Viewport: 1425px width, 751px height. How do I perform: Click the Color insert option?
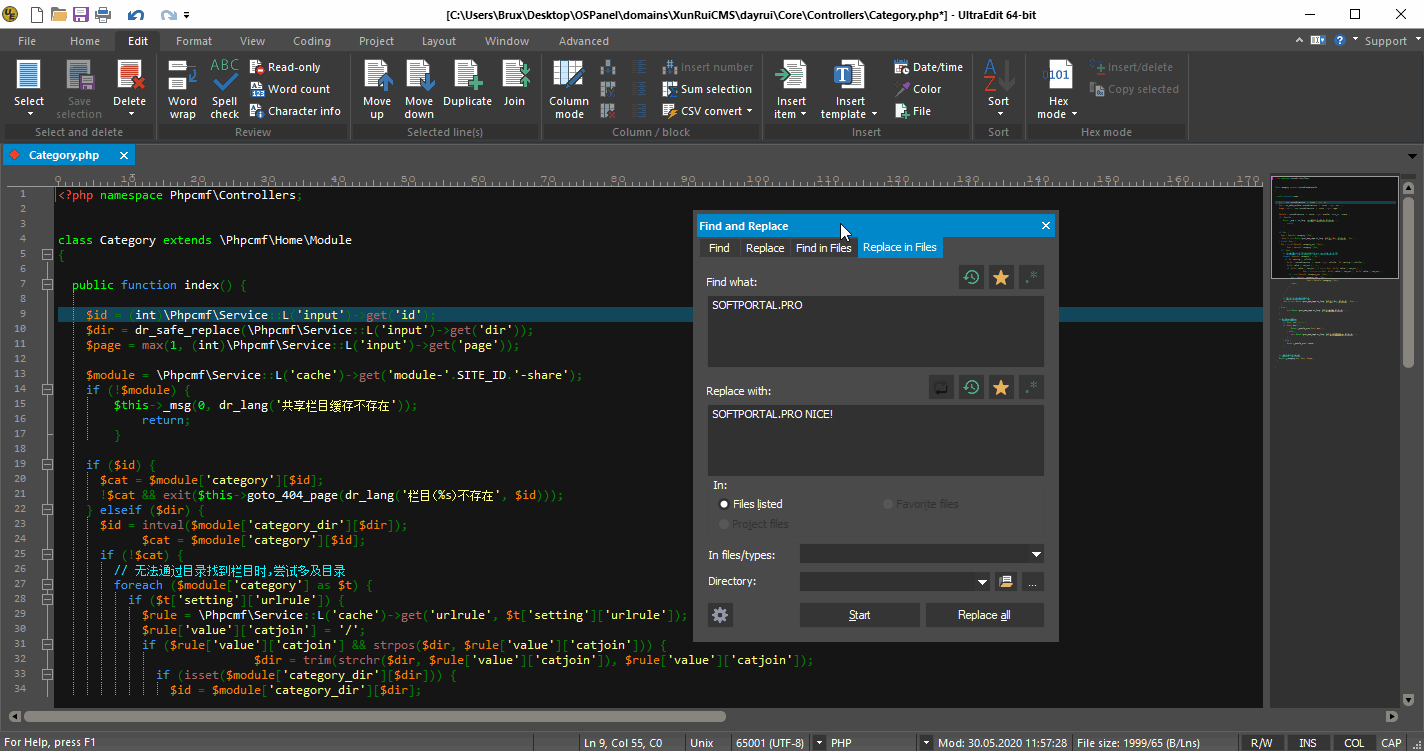pos(918,89)
